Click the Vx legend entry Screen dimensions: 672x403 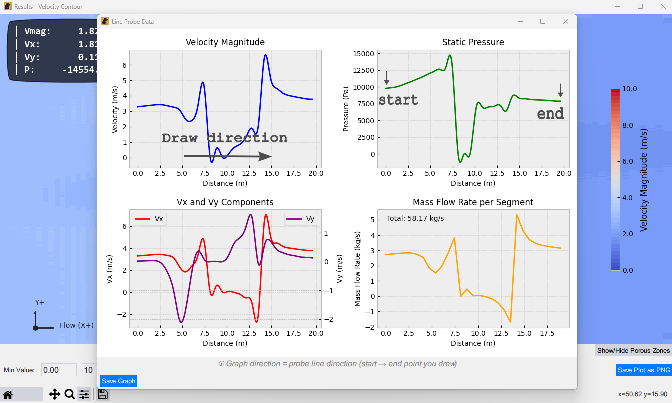pyautogui.click(x=150, y=218)
